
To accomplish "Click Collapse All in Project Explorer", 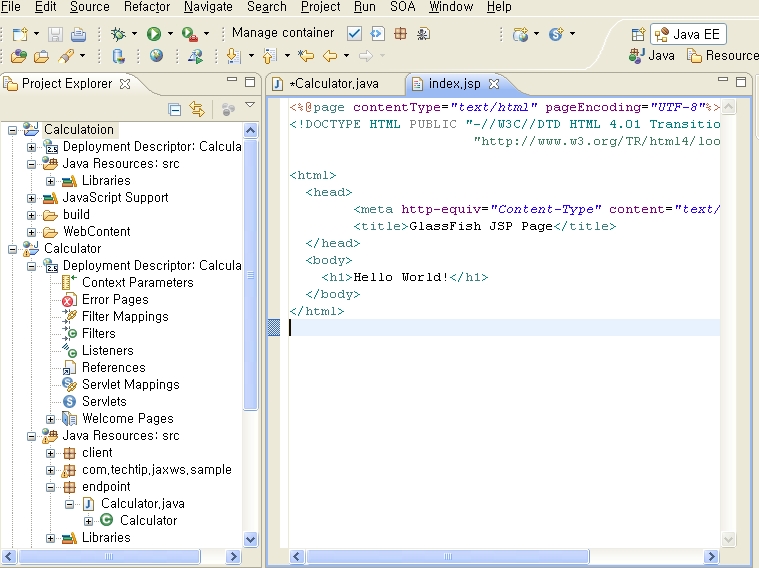I will 175,109.
